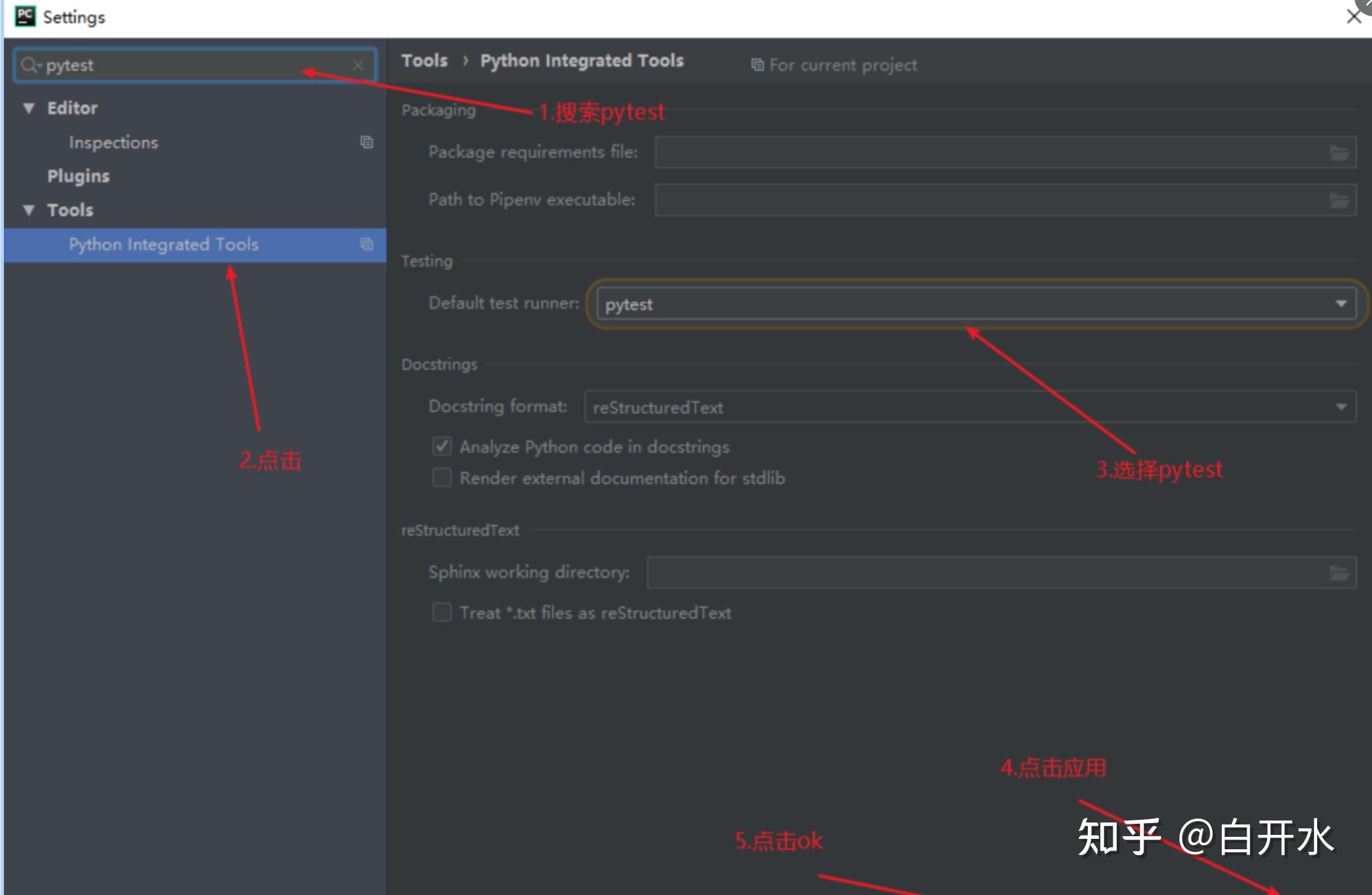The image size is (1372, 895).
Task: Click the Python Integrated Tools breadcrumb
Action: coord(582,61)
